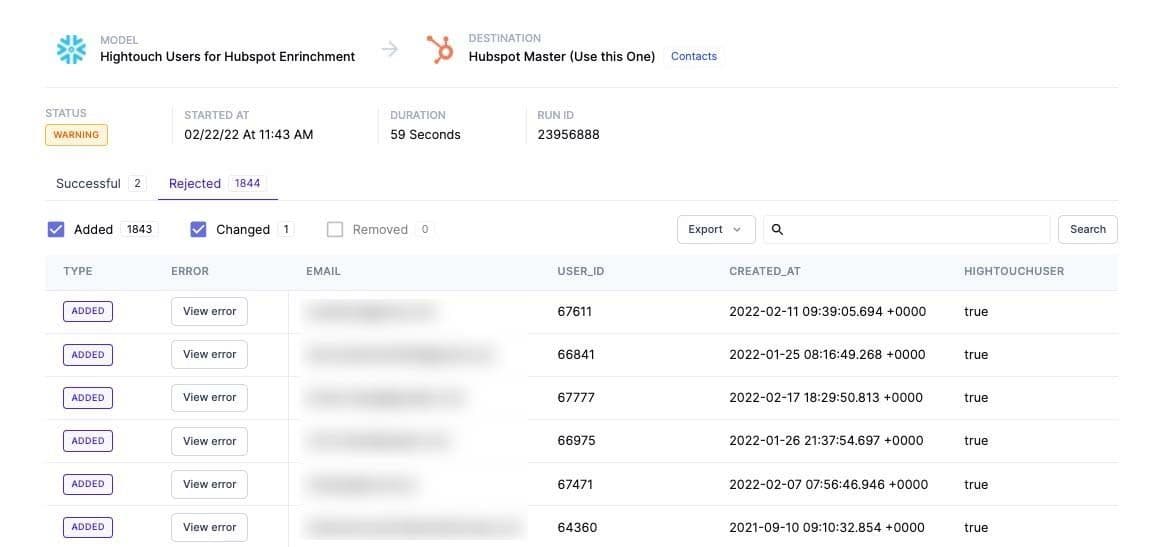The image size is (1151, 547).
Task: Click the HubSpot destination icon
Action: pos(439,49)
